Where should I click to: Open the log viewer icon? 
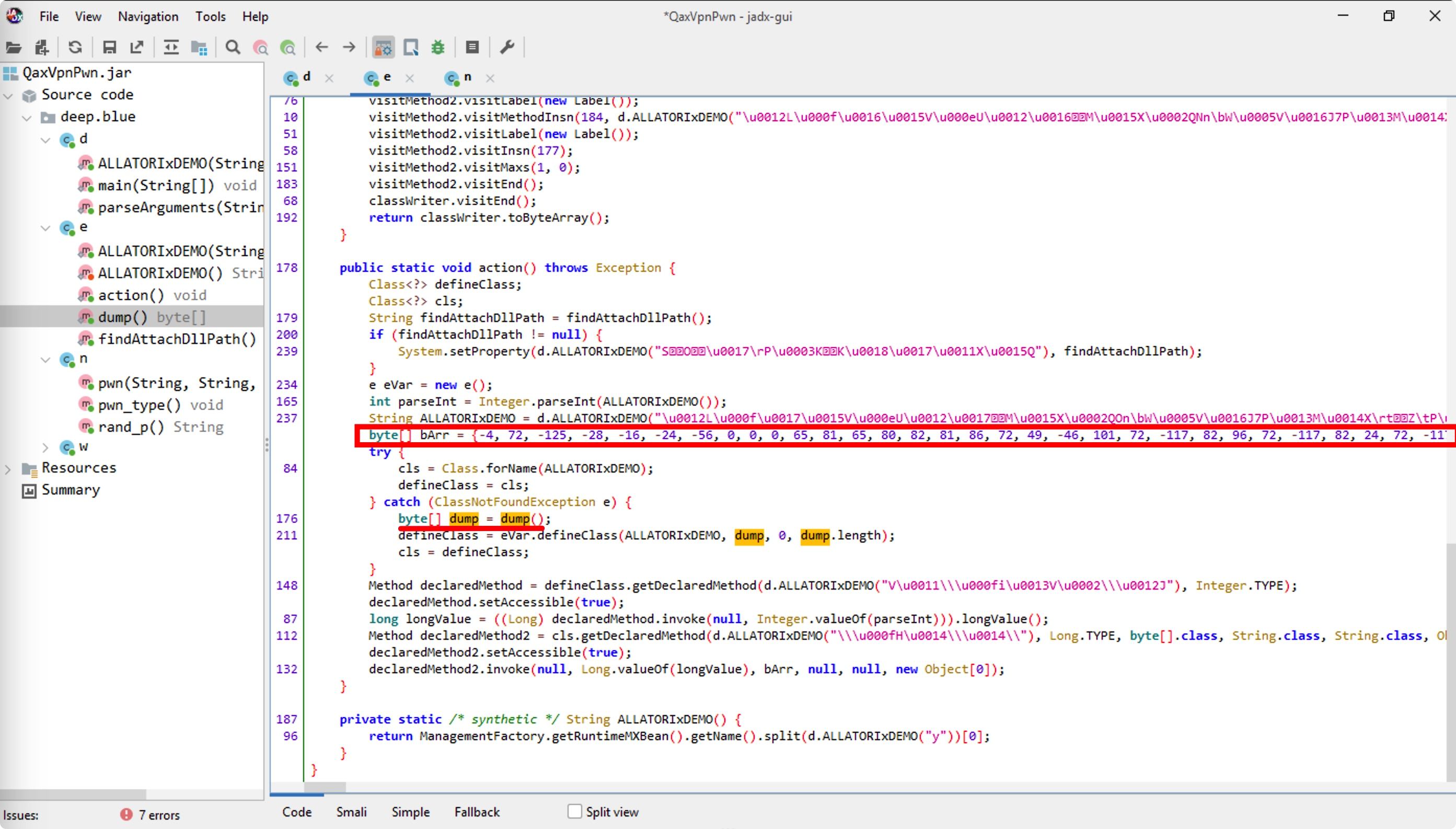[x=472, y=47]
